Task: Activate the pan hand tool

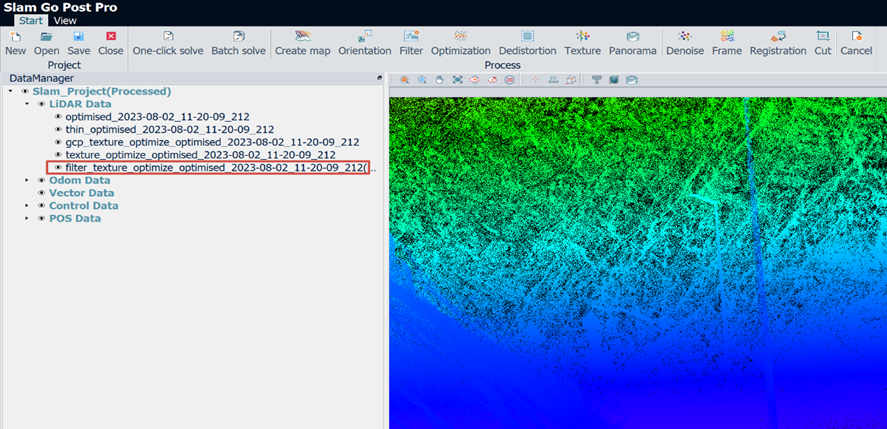Action: [440, 80]
